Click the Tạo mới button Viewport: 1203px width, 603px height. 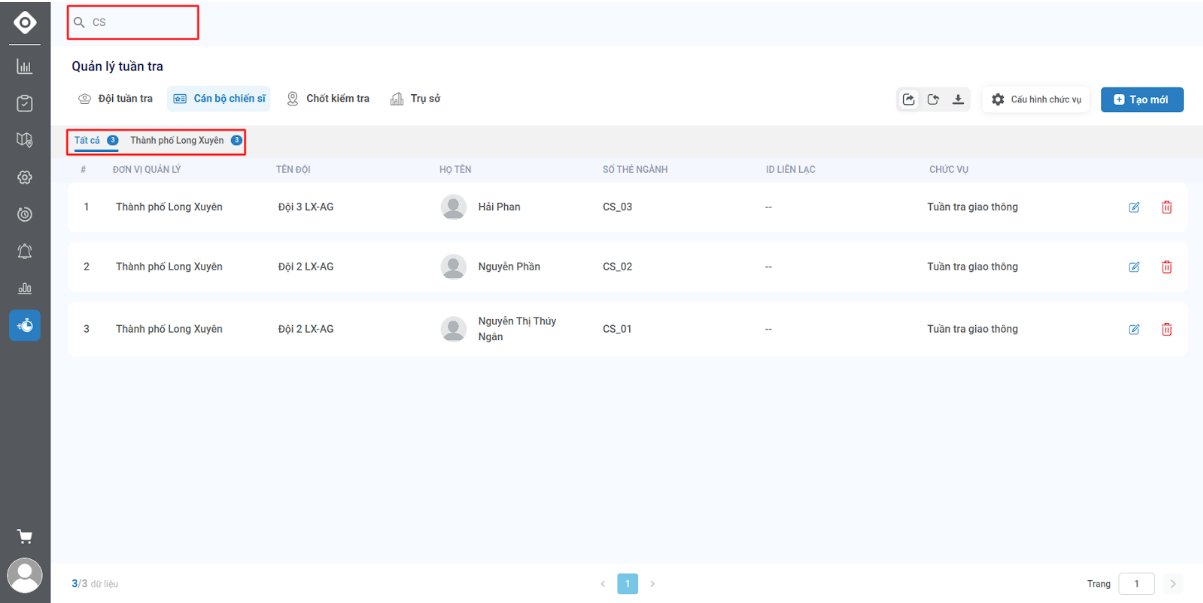pyautogui.click(x=1142, y=99)
